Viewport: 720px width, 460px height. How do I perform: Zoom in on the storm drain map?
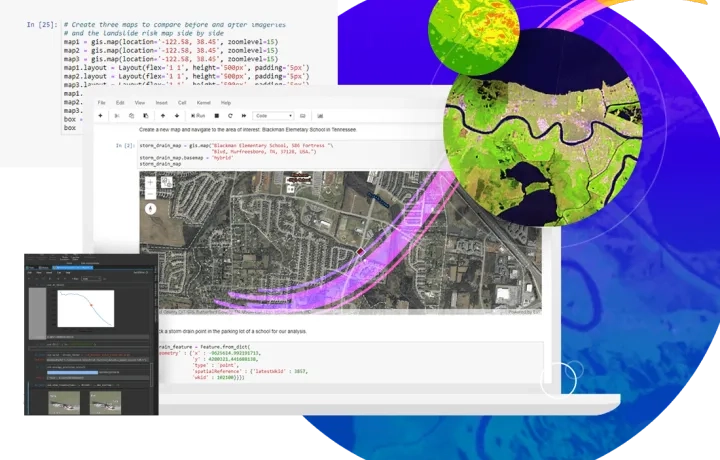click(x=150, y=182)
